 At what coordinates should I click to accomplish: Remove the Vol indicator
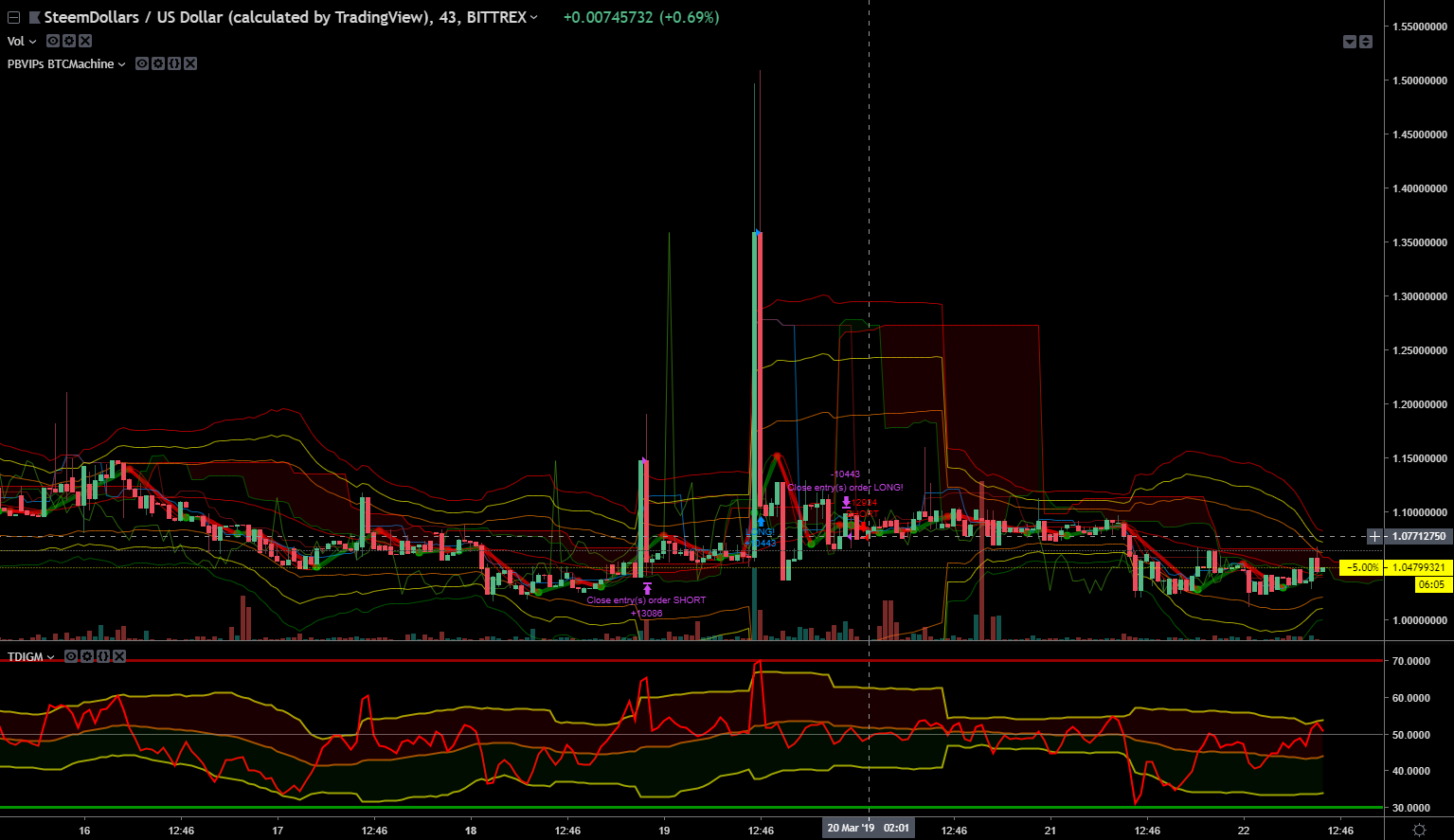tap(85, 42)
